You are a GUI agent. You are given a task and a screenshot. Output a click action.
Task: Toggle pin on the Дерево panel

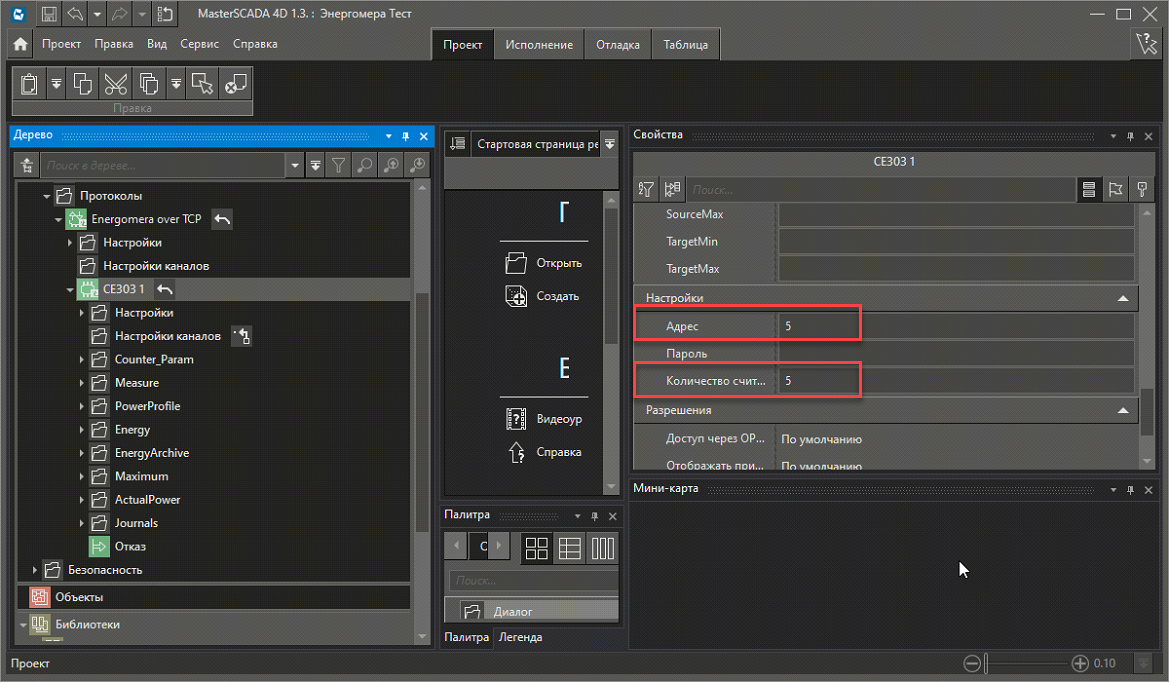pyautogui.click(x=405, y=136)
